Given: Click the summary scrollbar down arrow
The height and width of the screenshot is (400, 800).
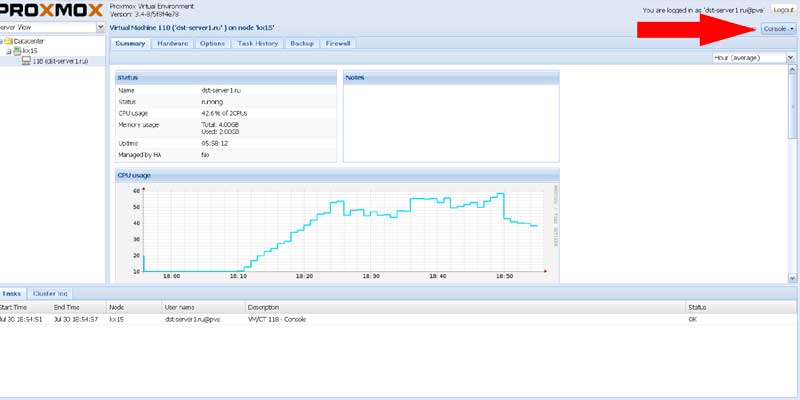Looking at the screenshot, I should pos(792,278).
